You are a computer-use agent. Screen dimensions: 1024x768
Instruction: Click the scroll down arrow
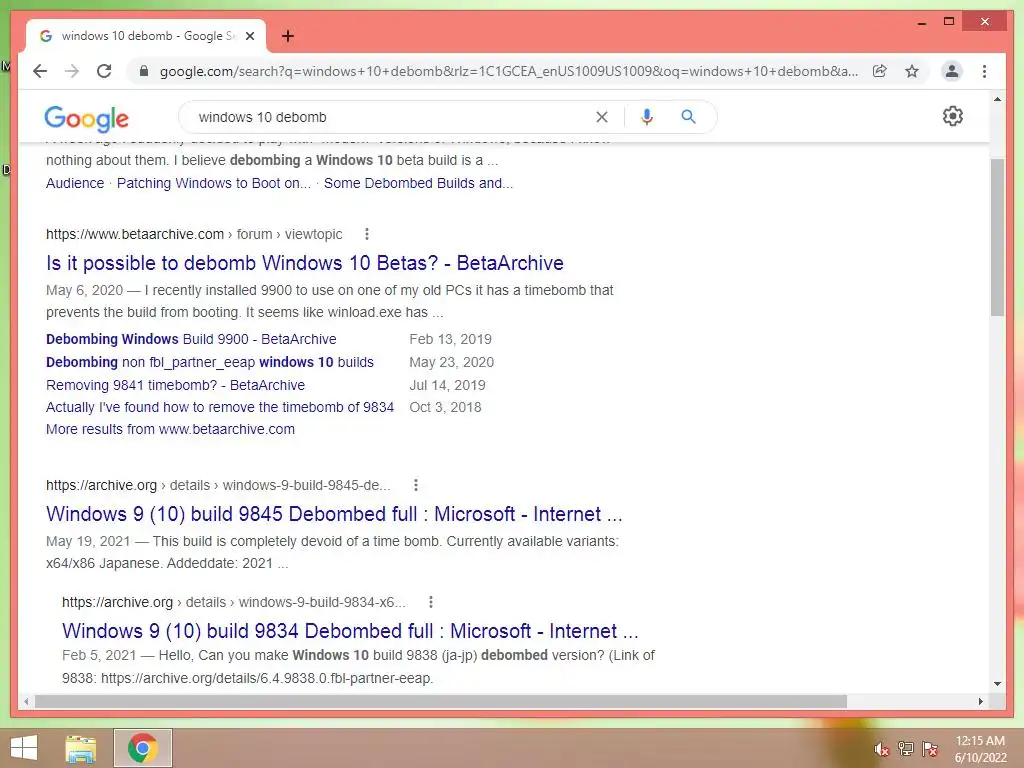[997, 684]
